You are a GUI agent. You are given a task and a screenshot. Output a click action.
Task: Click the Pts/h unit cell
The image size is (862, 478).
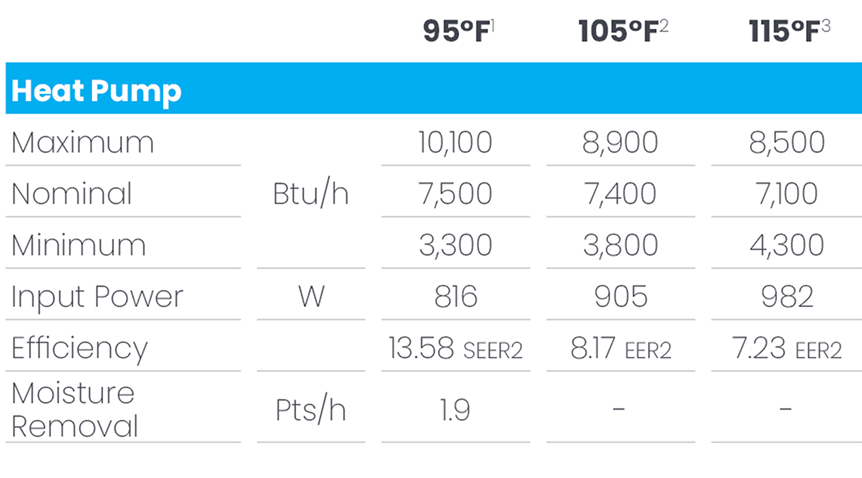pyautogui.click(x=311, y=410)
